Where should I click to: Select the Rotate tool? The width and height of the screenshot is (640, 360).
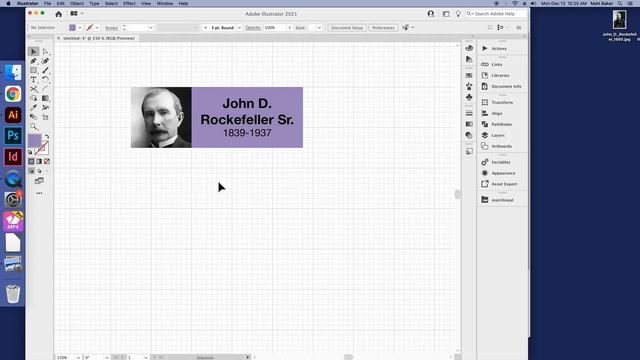click(x=45, y=80)
